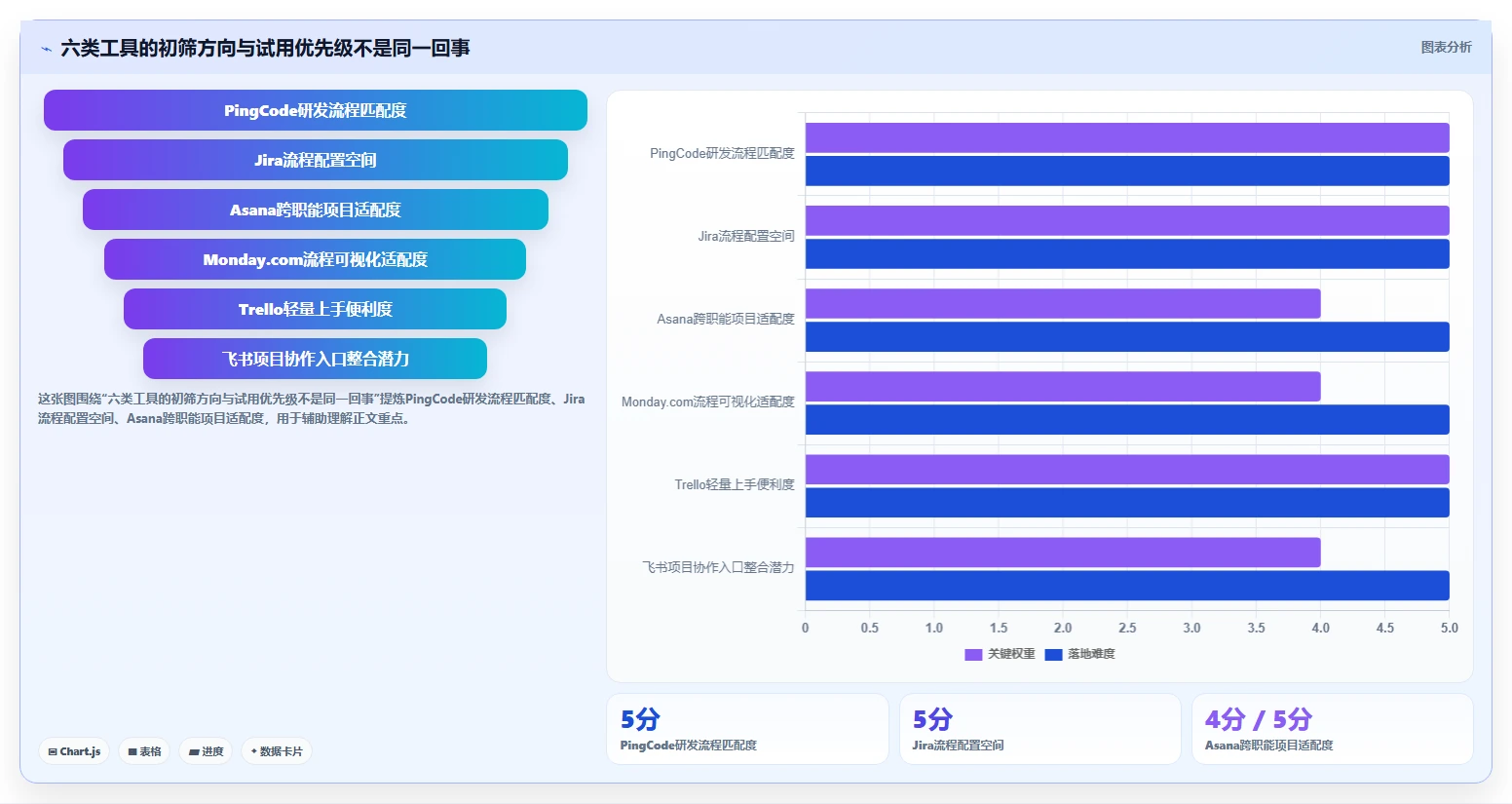Open the 4分 / 5分 Asana data card
1512x804 pixels.
(1332, 729)
